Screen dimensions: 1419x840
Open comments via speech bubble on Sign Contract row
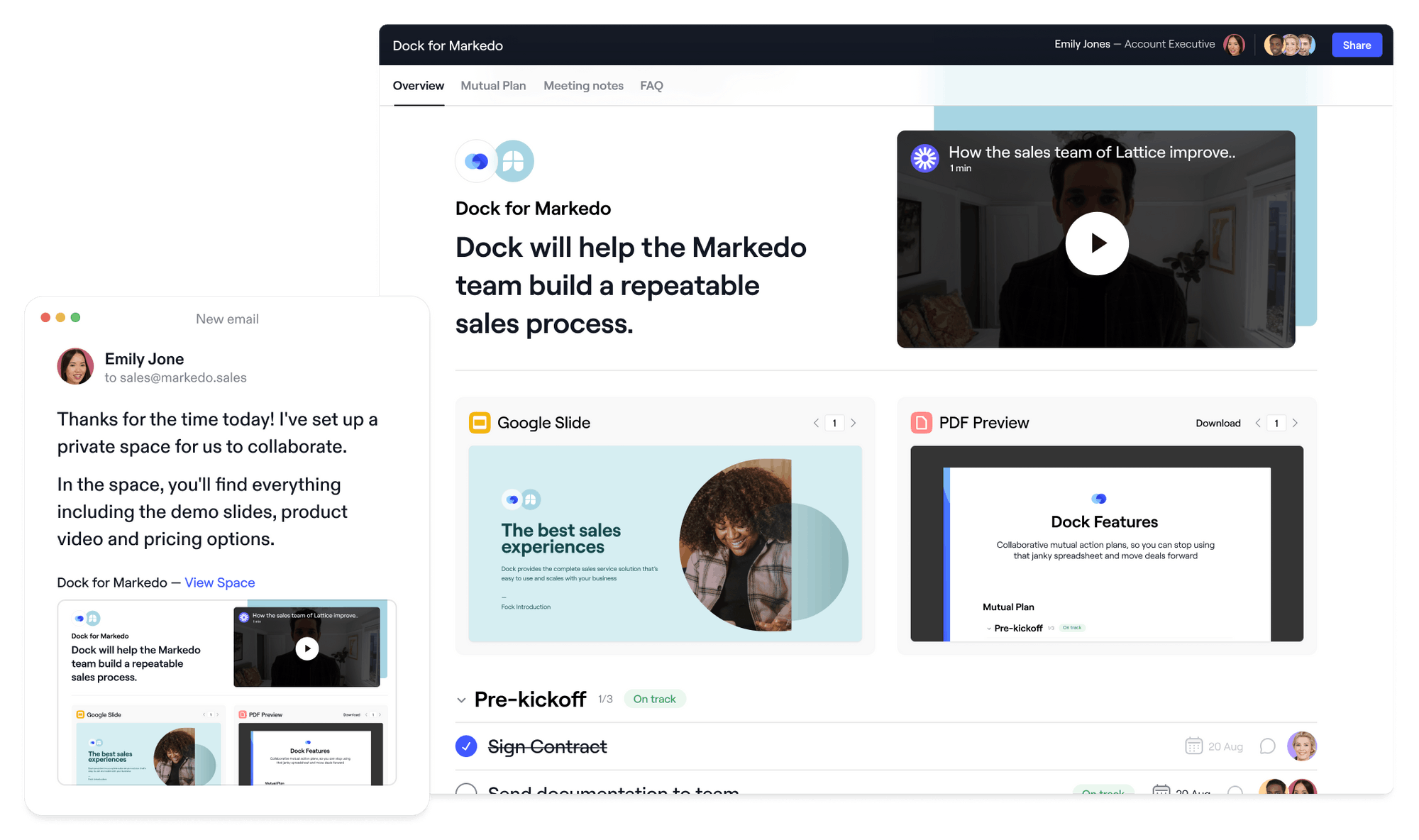1267,746
